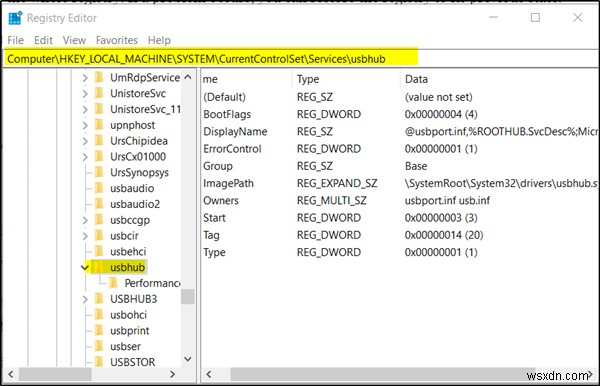This screenshot has height=386, width=600.
Task: Open the Help menu
Action: click(x=159, y=40)
